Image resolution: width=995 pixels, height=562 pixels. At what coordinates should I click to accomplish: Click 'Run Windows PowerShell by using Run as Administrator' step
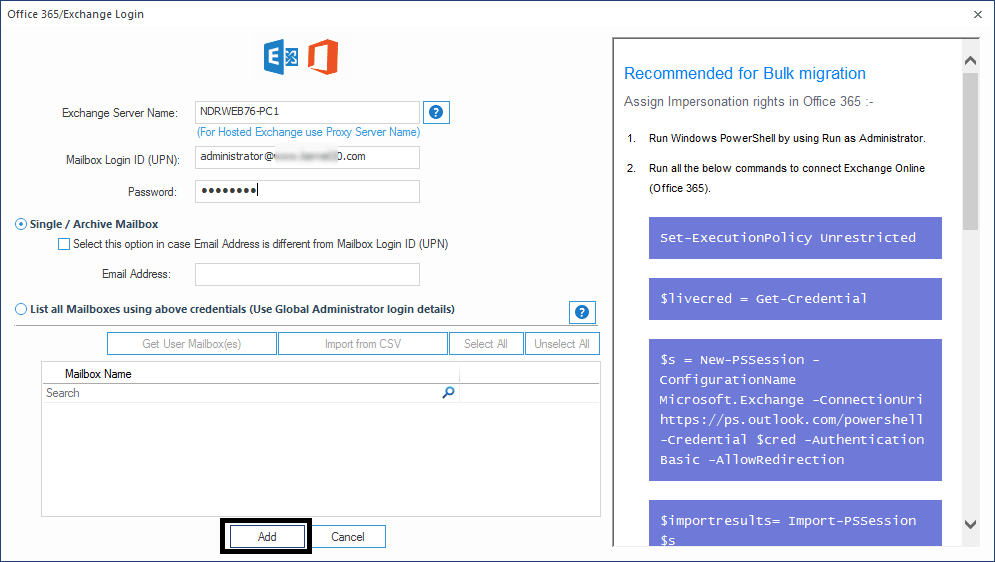787,138
